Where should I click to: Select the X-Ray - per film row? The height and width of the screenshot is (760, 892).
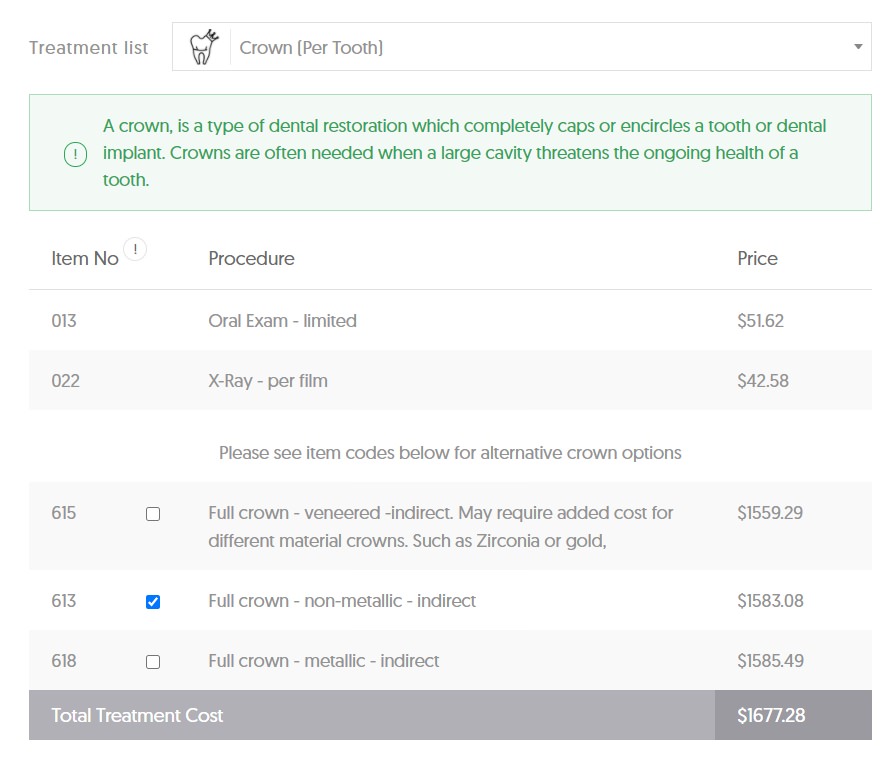point(267,381)
